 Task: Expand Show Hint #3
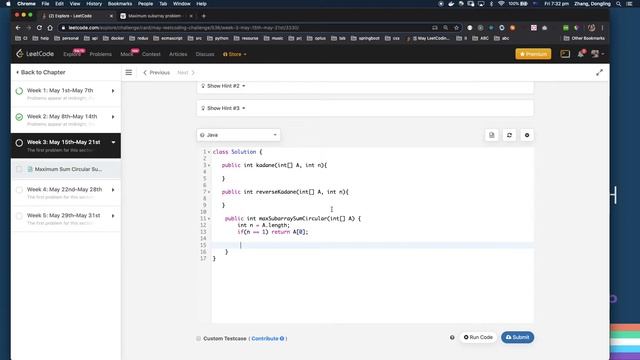click(223, 108)
